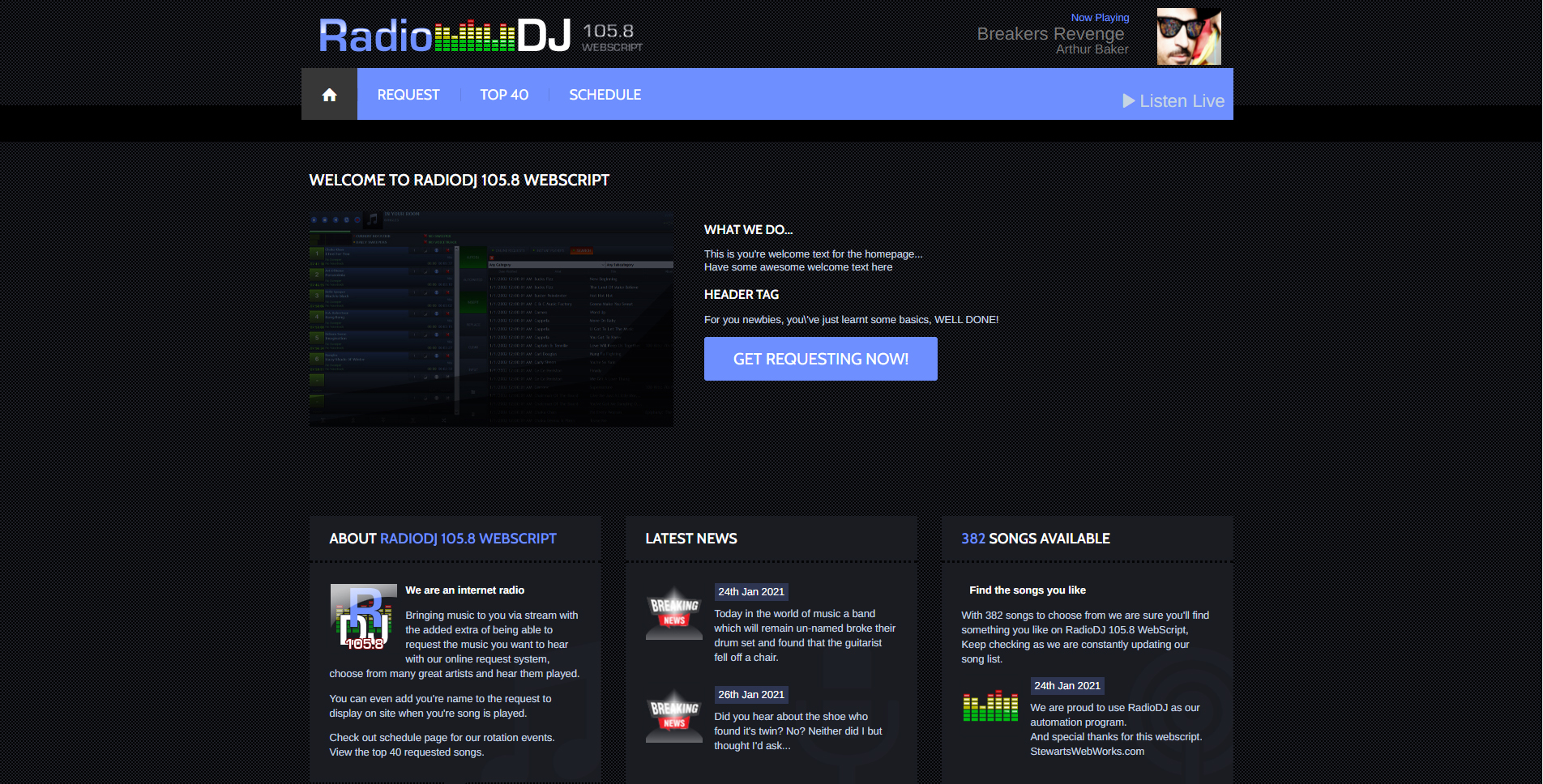Click the Home icon in navigation bar

click(329, 95)
